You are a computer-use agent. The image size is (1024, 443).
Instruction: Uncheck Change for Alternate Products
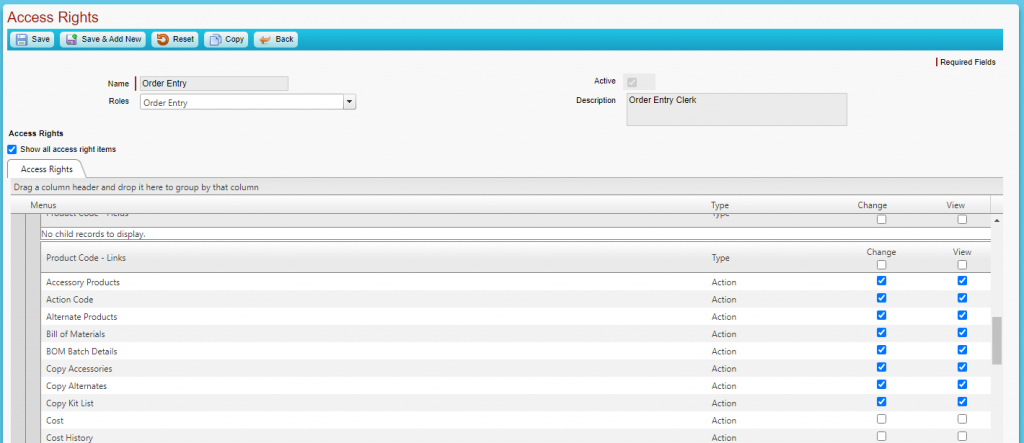[882, 315]
